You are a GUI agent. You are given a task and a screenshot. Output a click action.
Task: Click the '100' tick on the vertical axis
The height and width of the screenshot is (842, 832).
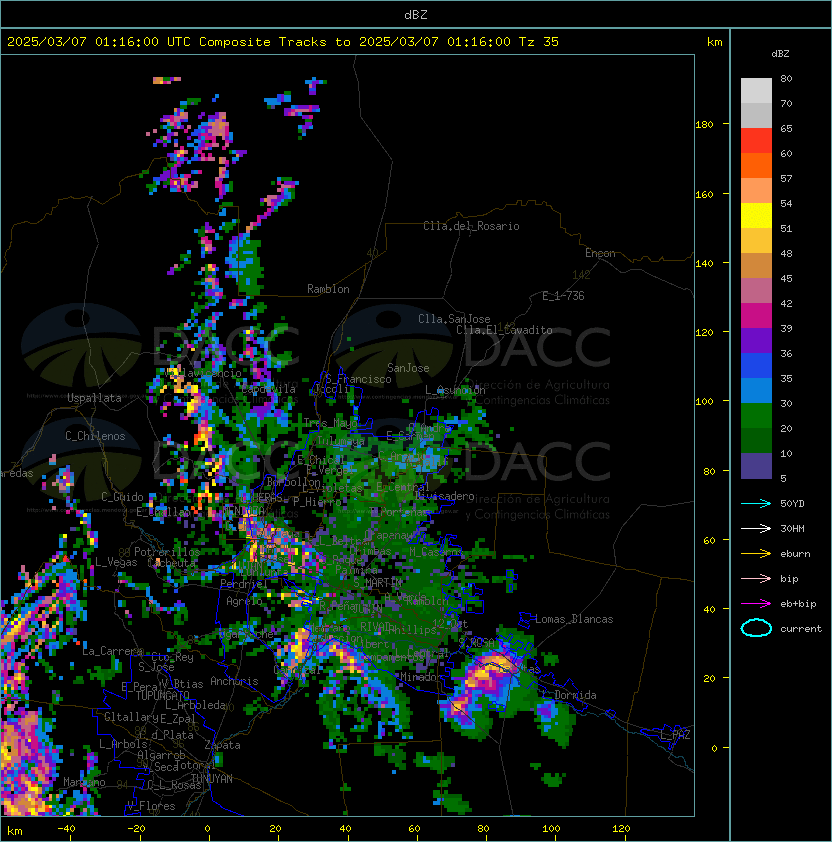(x=704, y=401)
